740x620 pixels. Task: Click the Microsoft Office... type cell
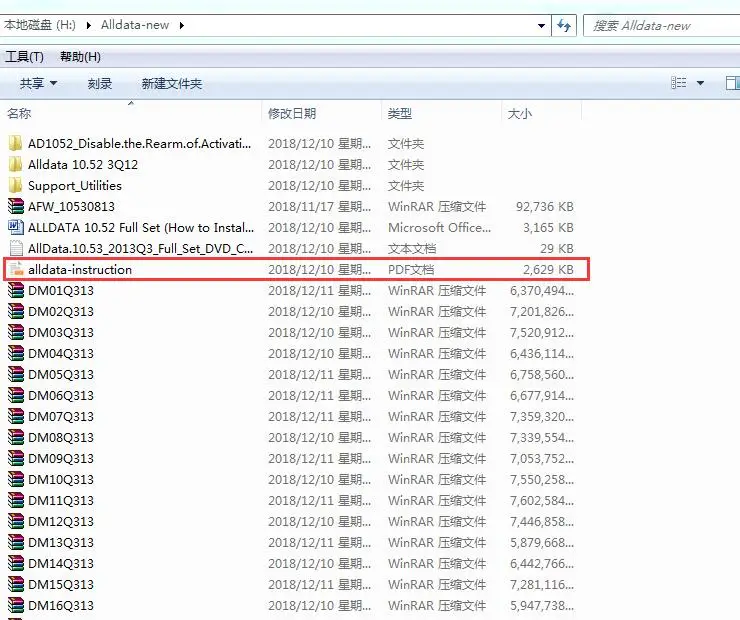point(439,227)
